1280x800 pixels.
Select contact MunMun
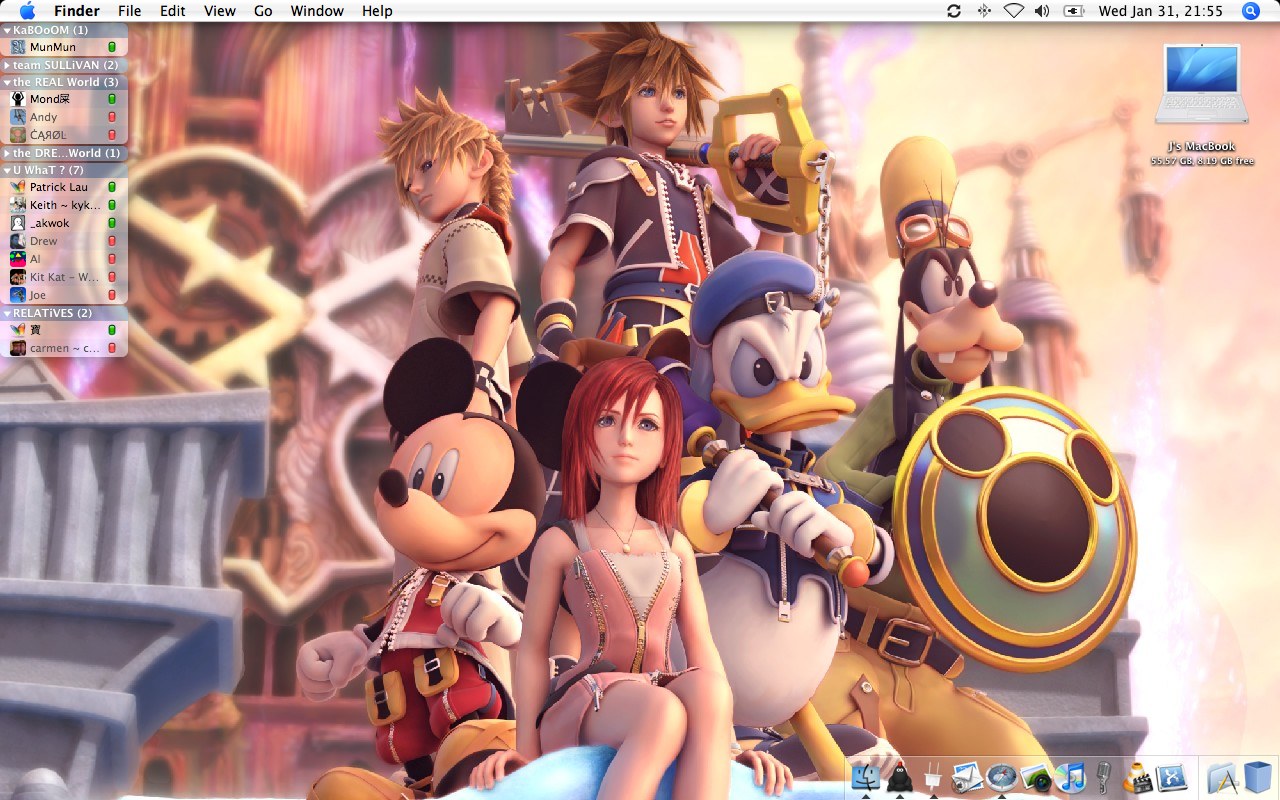64,47
